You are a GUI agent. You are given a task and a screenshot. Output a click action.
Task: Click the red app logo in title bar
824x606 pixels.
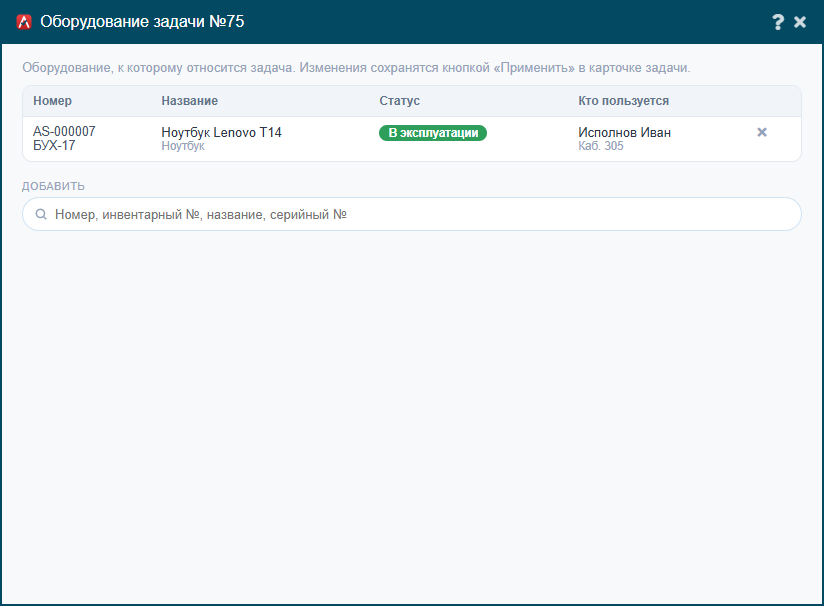point(24,22)
